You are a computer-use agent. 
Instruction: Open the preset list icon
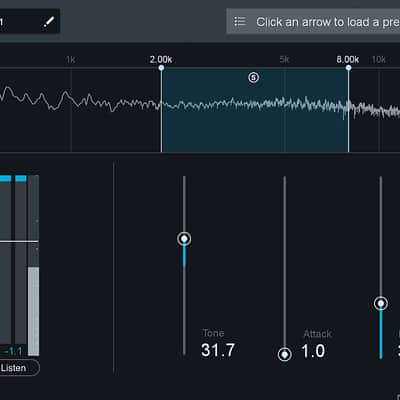pyautogui.click(x=240, y=22)
